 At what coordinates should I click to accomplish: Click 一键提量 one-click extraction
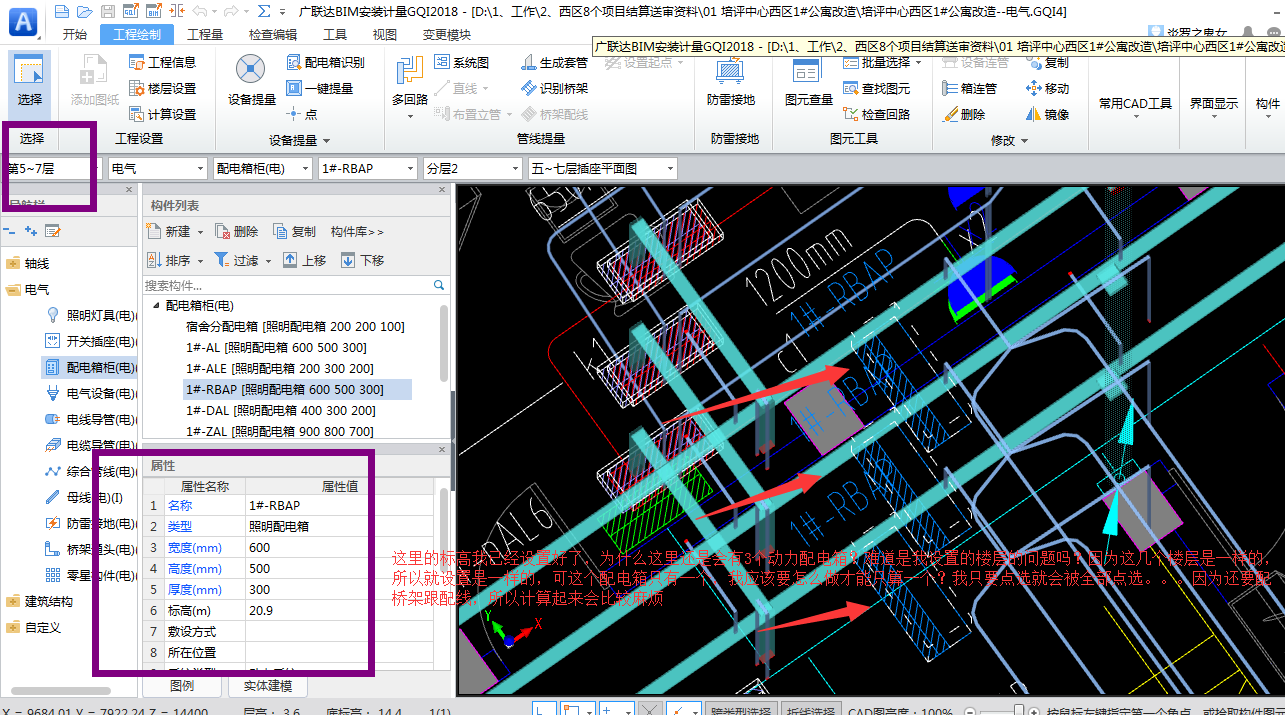tap(320, 88)
